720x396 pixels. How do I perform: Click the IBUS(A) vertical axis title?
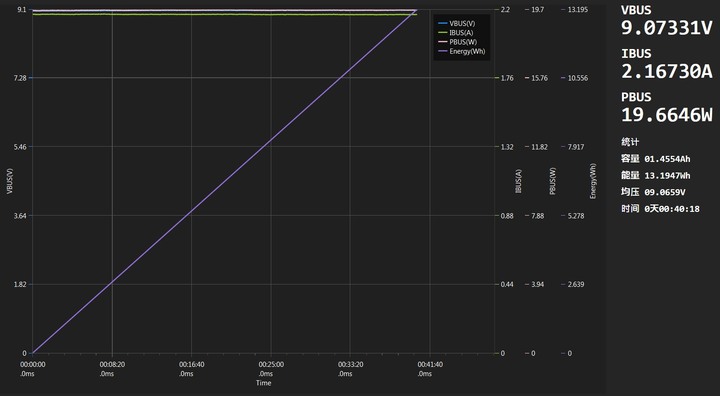pyautogui.click(x=519, y=181)
